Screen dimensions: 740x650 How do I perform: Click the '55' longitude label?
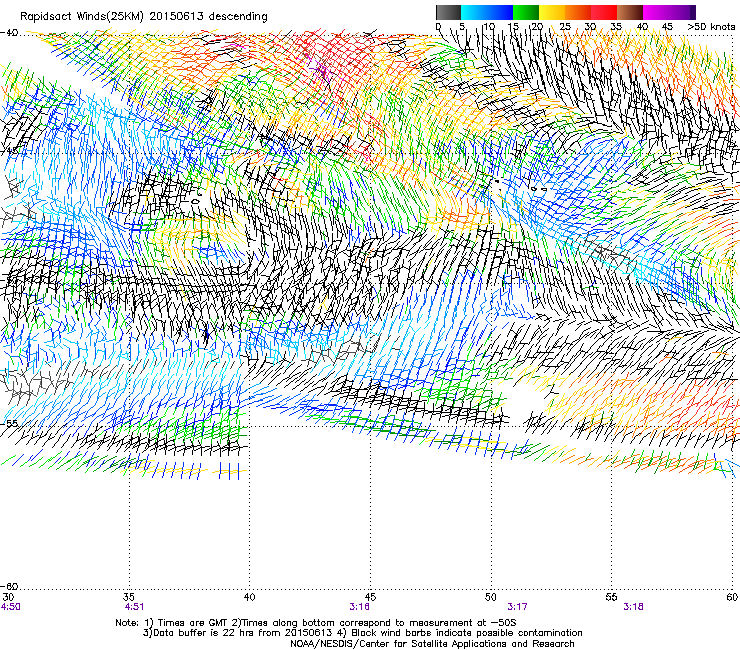click(x=611, y=597)
